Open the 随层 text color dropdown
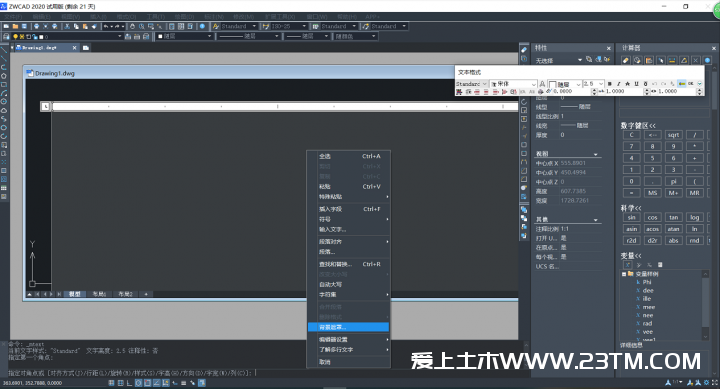The width and height of the screenshot is (720, 389). [565, 84]
